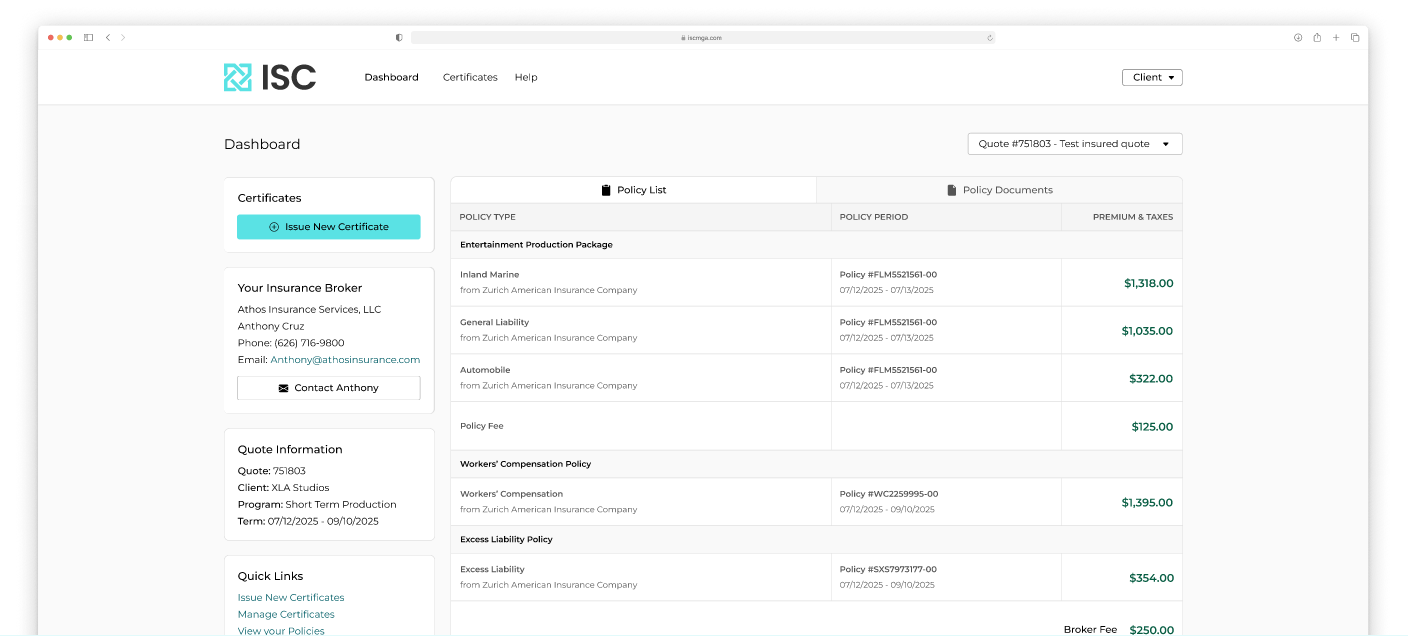Go back with the browser back arrow
The height and width of the screenshot is (636, 1408).
tap(108, 38)
